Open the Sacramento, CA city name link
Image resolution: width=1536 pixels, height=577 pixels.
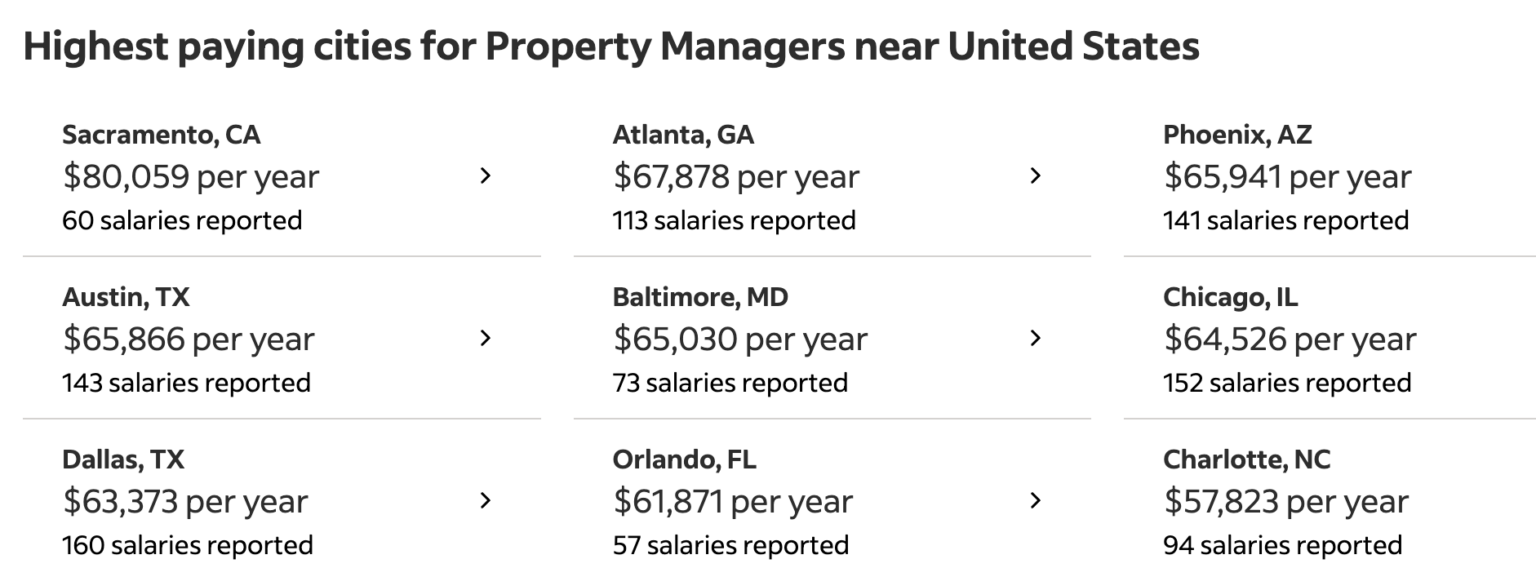(161, 134)
